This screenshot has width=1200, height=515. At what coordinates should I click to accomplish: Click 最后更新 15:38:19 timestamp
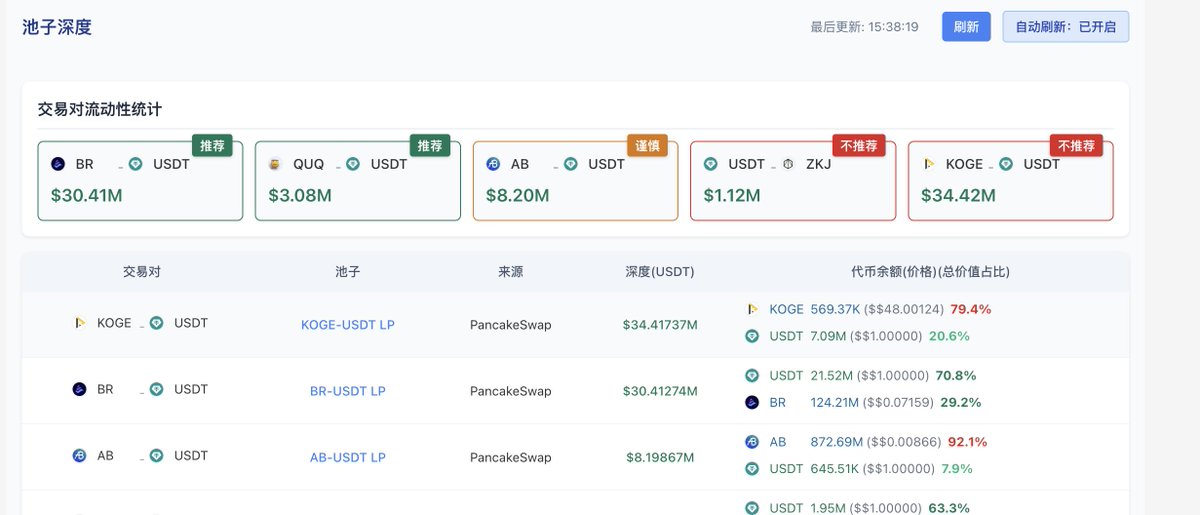coord(864,27)
